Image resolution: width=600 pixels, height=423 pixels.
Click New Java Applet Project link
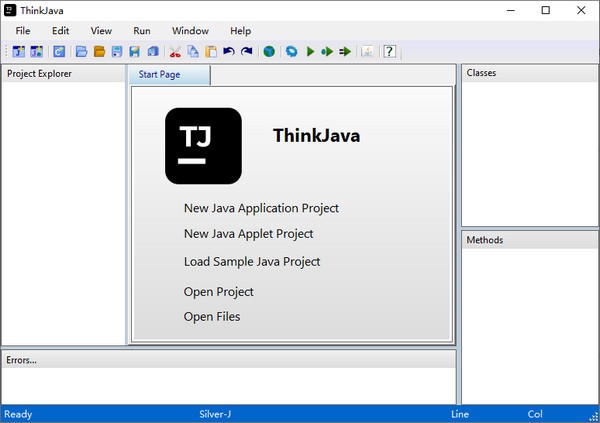click(x=248, y=234)
